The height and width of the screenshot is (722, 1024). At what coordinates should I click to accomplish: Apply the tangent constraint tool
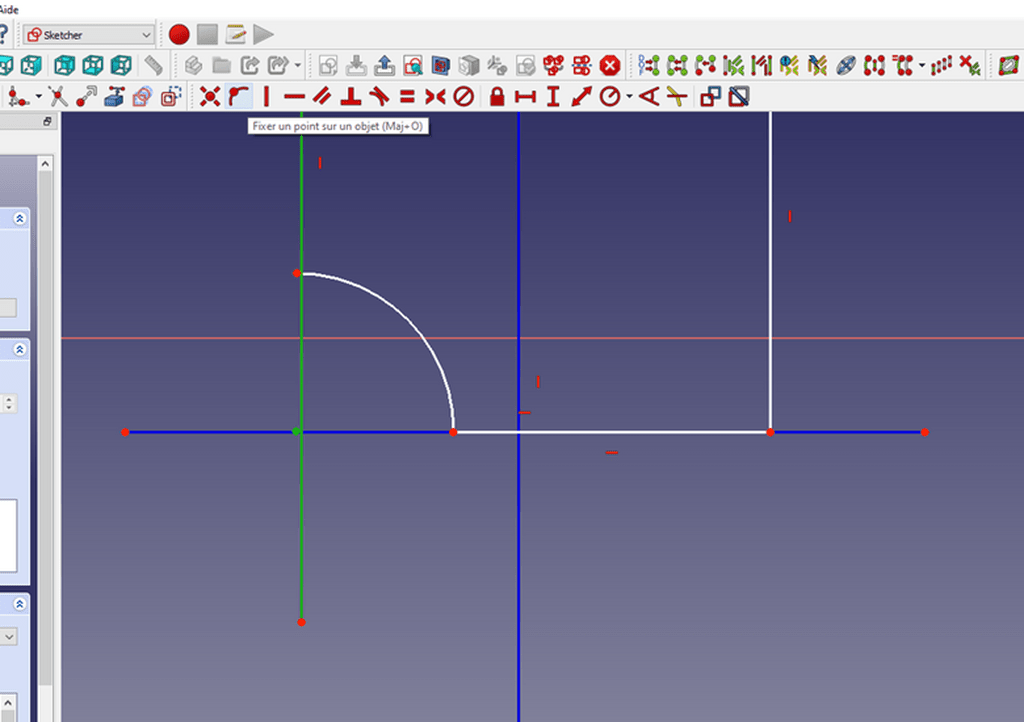click(x=378, y=96)
